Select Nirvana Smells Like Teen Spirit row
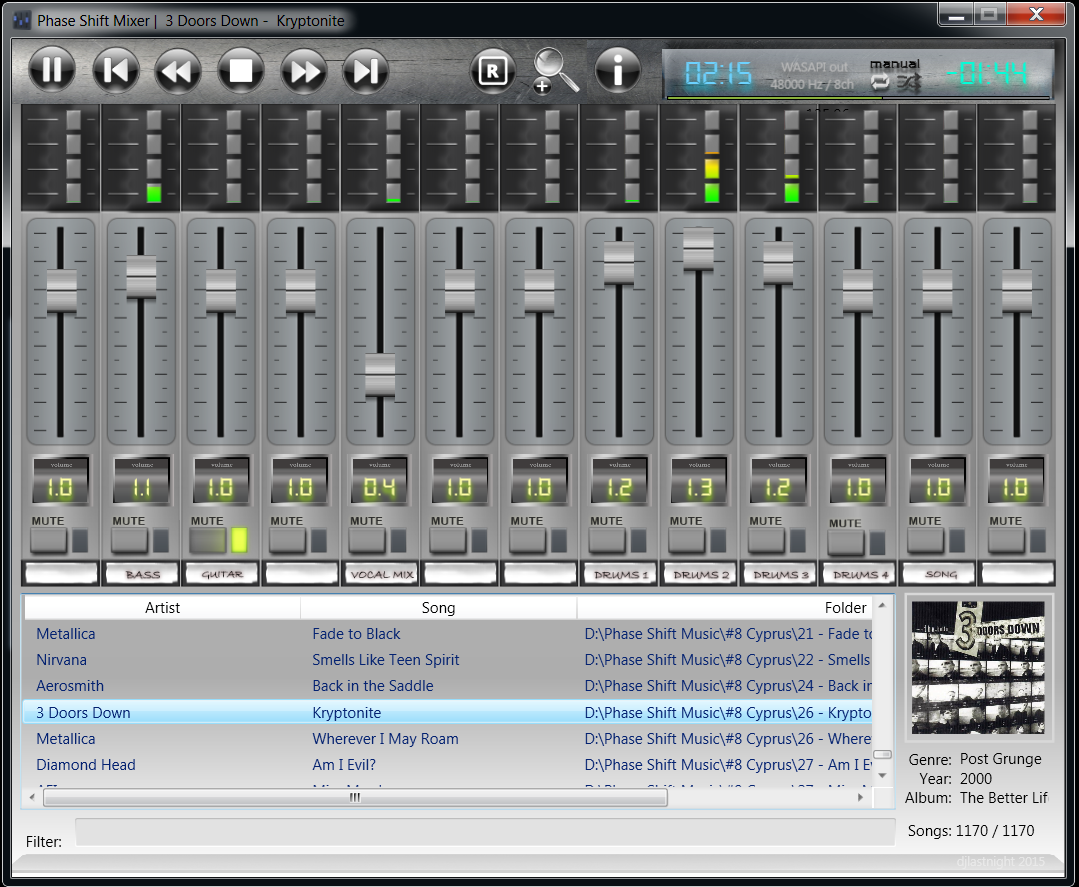The height and width of the screenshot is (887, 1079). (448, 660)
